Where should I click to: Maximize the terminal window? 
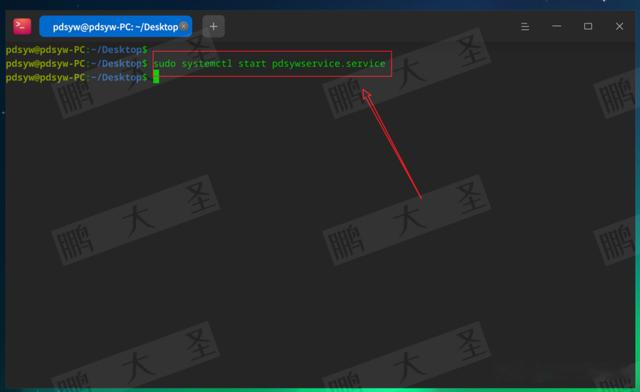tap(588, 27)
